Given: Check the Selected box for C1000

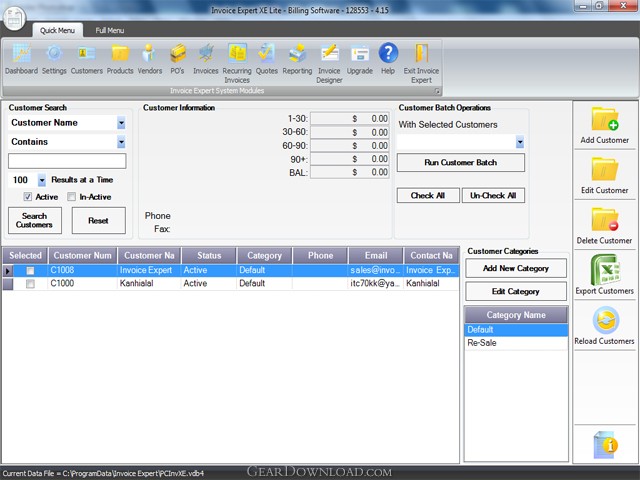Looking at the screenshot, I should [x=30, y=284].
